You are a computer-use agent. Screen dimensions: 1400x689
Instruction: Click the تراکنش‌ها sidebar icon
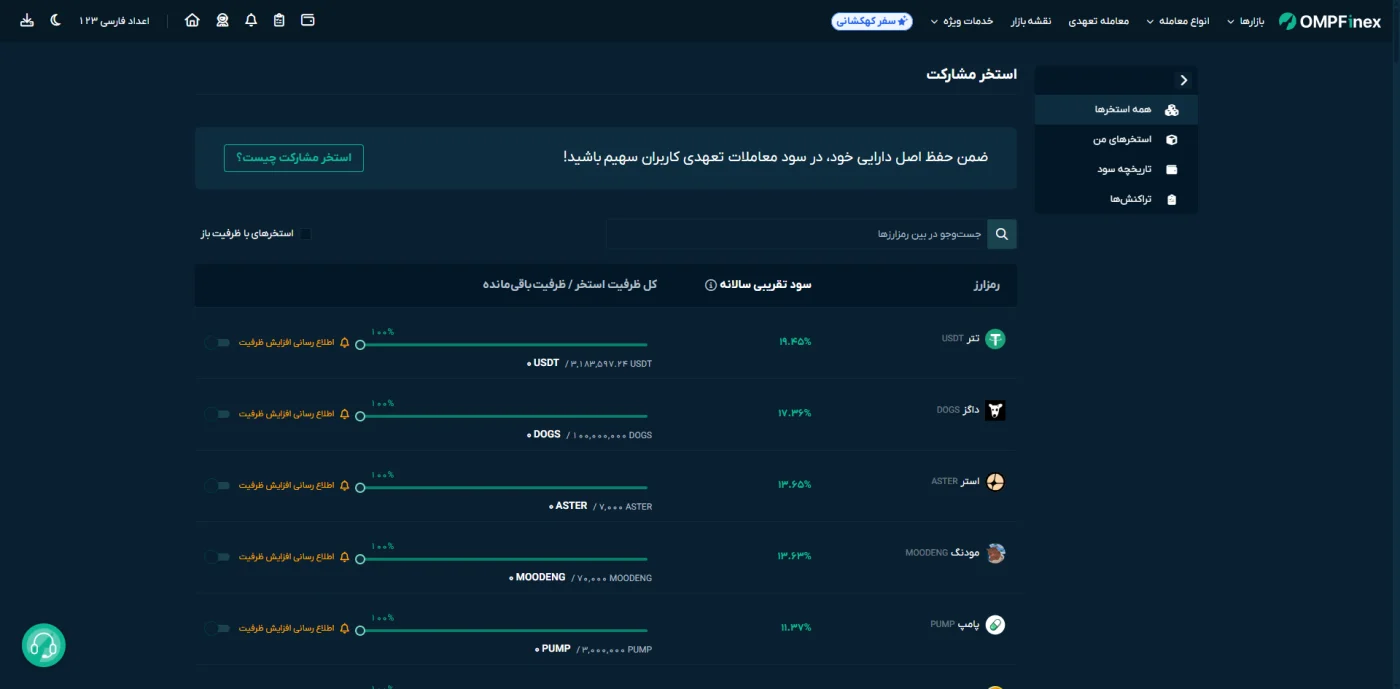1172,200
